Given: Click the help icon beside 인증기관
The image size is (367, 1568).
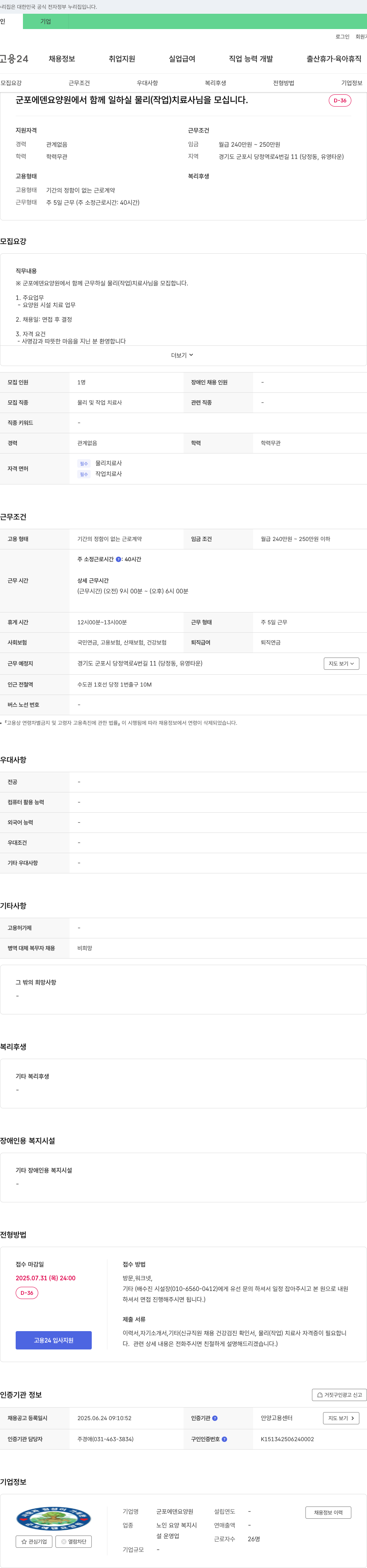Looking at the screenshot, I should click(215, 1417).
